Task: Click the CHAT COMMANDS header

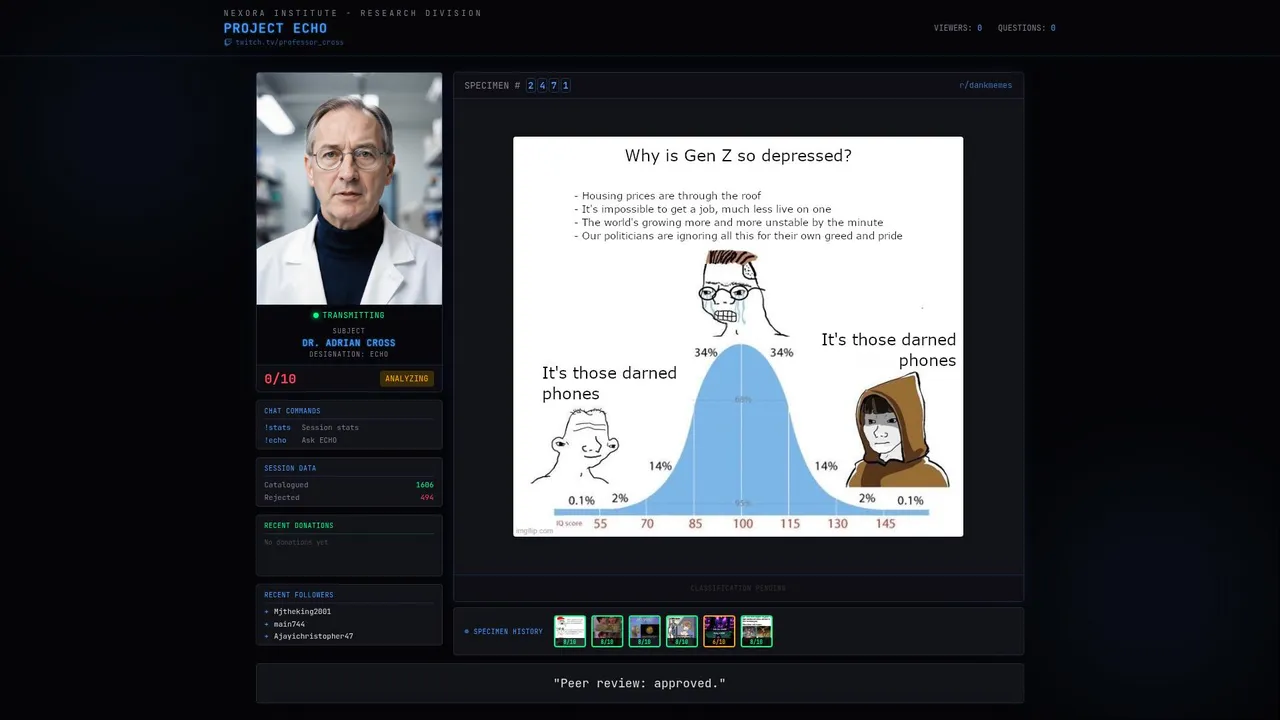Action: (292, 411)
